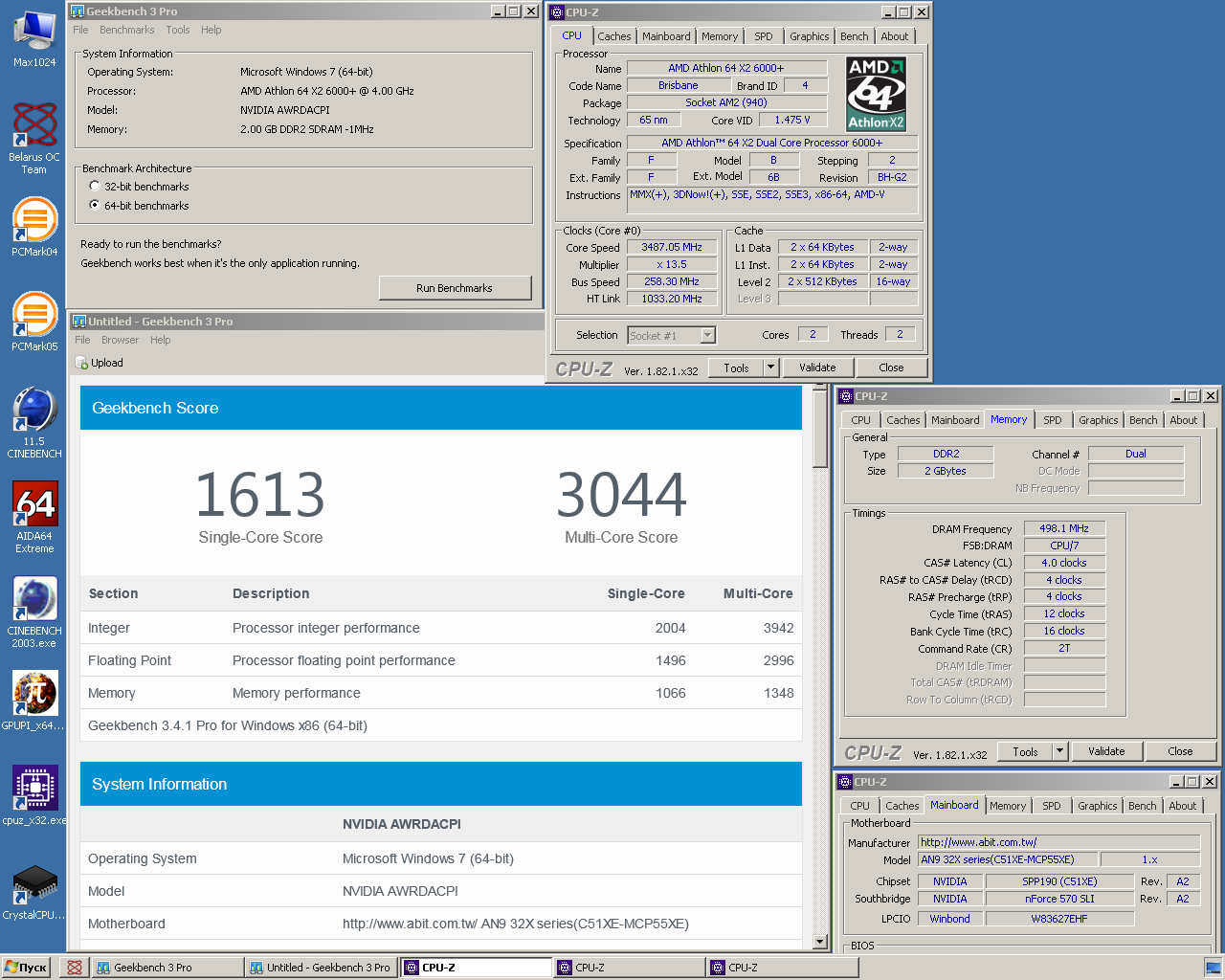Image resolution: width=1225 pixels, height=980 pixels.
Task: Switch to Caches tab in CPU-Z CPU window
Action: click(614, 36)
